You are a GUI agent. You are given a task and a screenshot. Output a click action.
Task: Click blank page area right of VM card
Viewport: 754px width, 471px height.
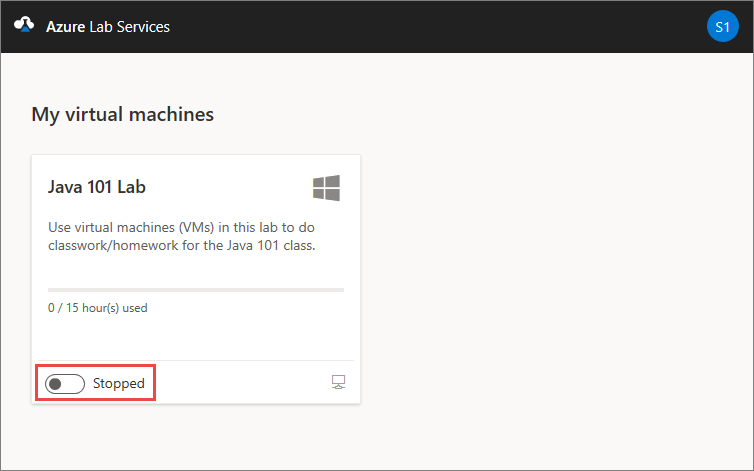550,280
